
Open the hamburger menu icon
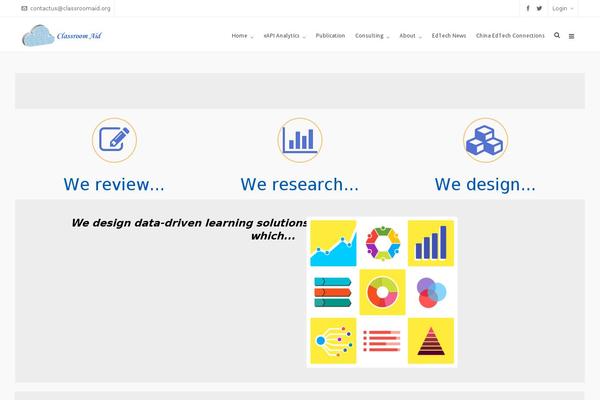(571, 35)
